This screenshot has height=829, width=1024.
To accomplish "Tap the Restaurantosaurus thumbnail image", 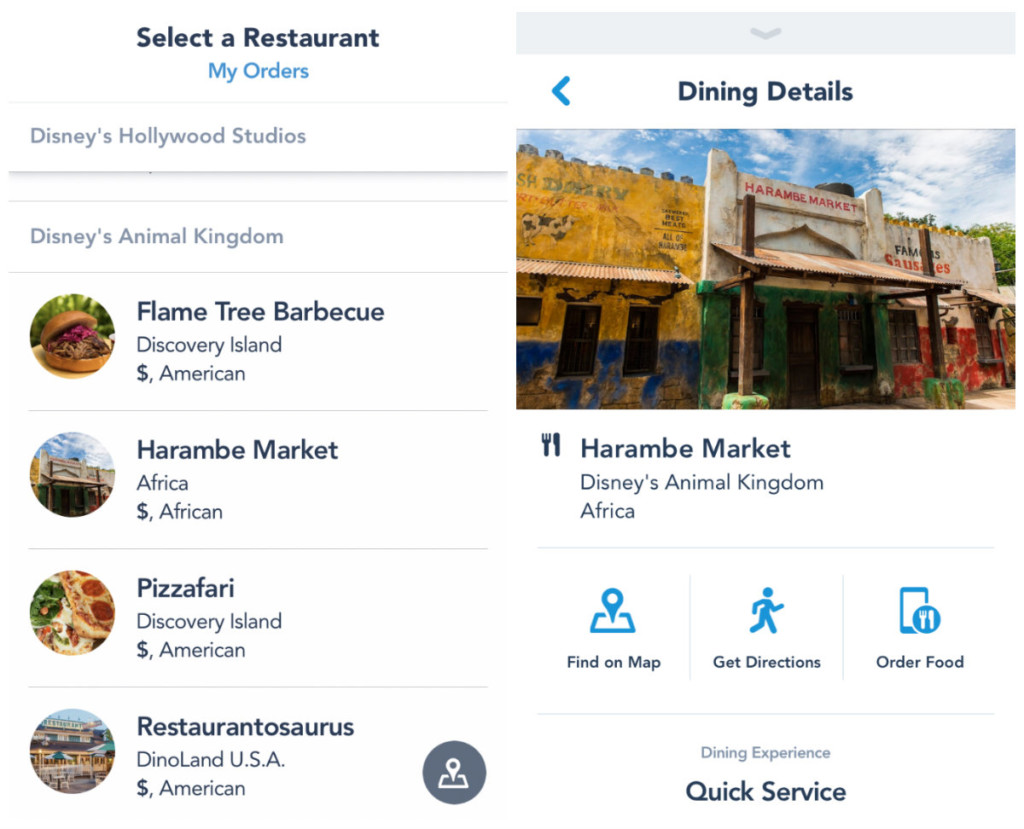I will 72,751.
